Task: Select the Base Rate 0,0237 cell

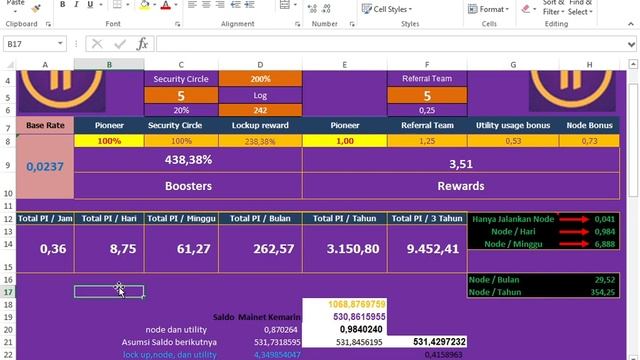Action: point(45,166)
